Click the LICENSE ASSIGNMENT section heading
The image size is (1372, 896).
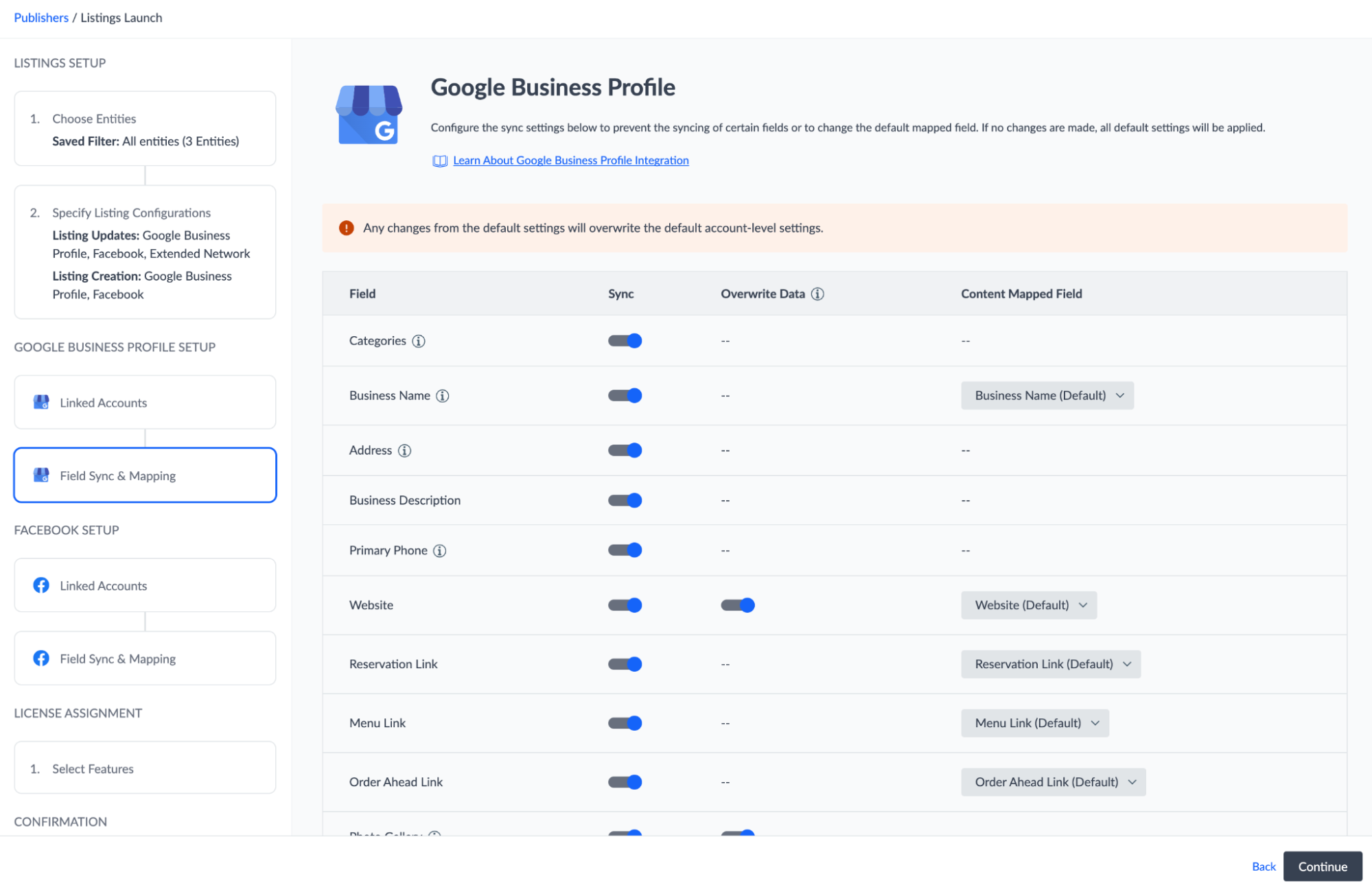click(x=78, y=714)
